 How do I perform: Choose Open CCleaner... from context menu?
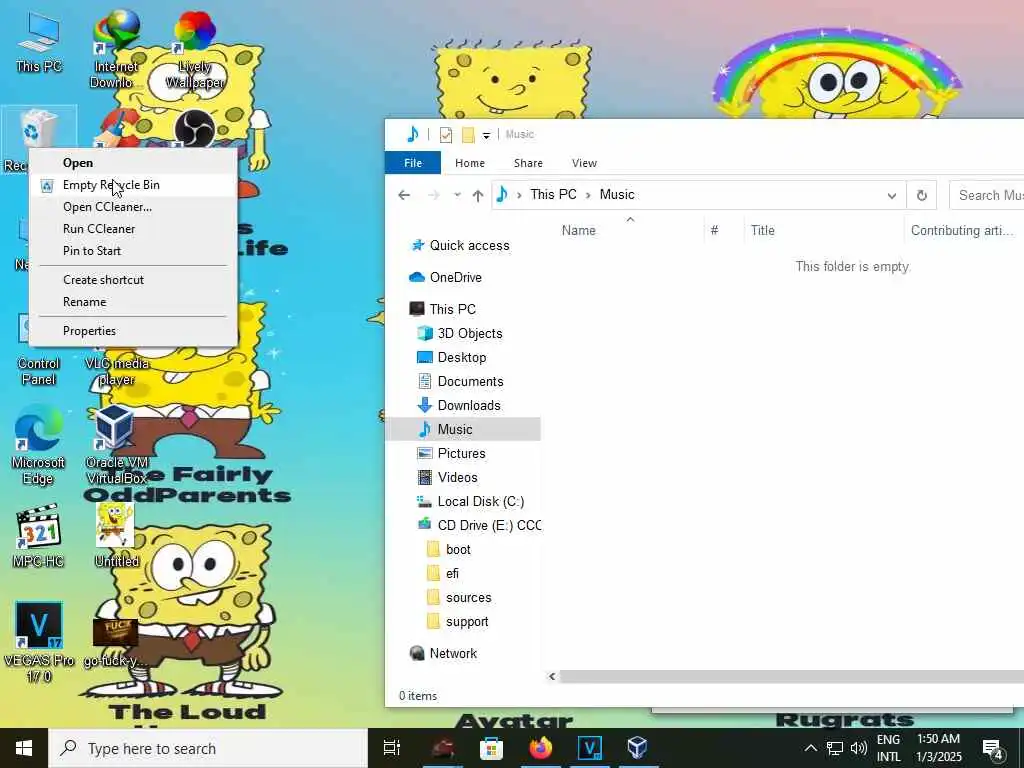click(133, 207)
